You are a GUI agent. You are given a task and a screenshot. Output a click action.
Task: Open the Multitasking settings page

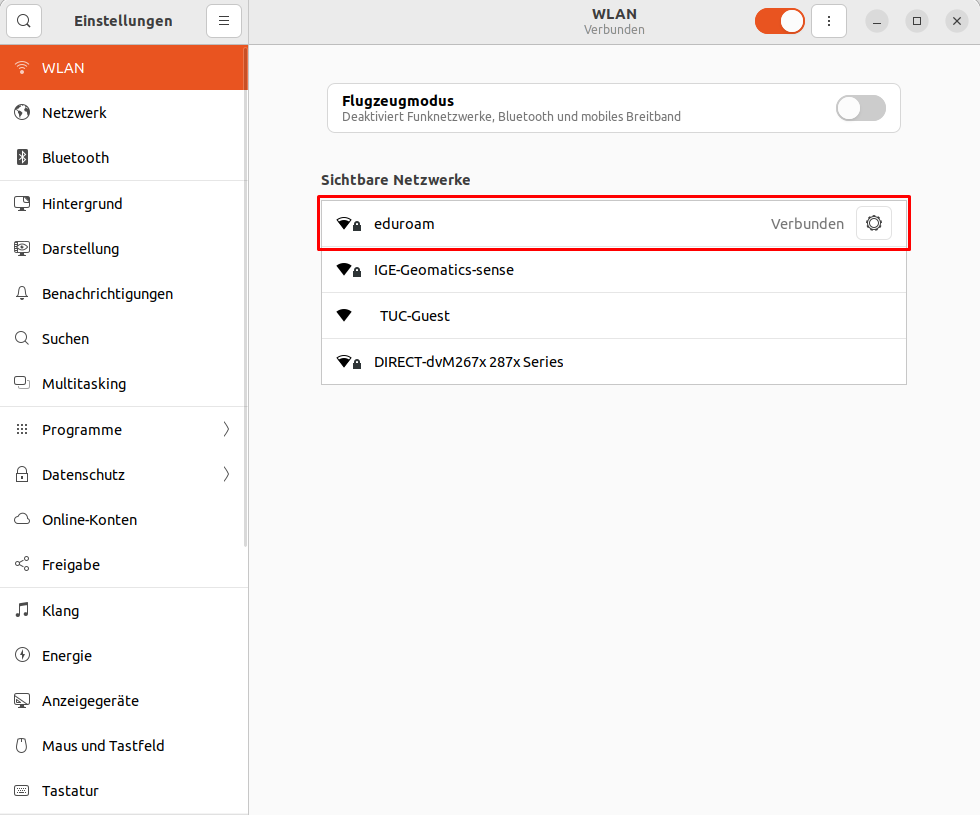click(x=124, y=384)
